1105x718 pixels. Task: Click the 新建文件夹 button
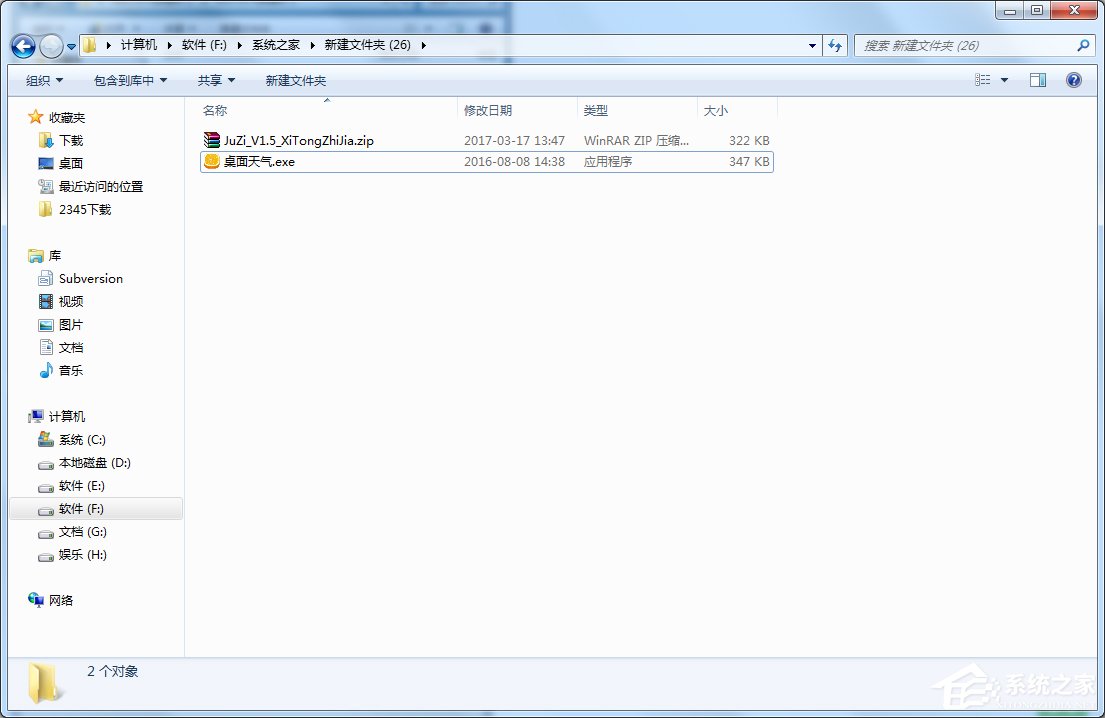[294, 80]
